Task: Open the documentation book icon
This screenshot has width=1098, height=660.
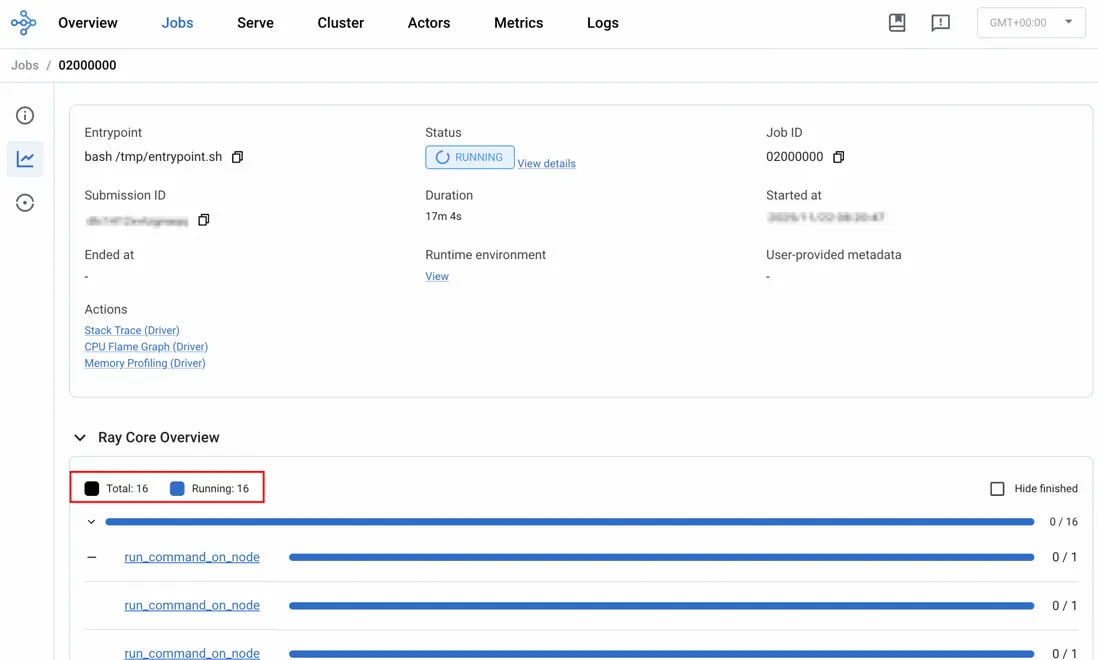Action: [x=897, y=22]
